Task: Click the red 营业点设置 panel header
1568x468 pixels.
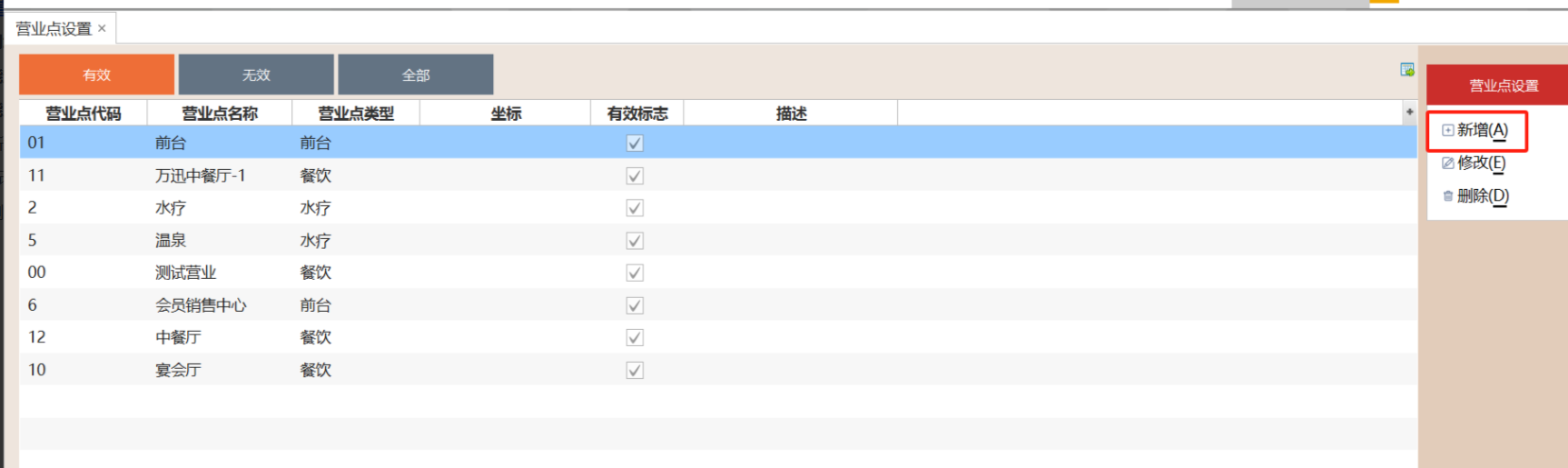Action: [x=1503, y=85]
